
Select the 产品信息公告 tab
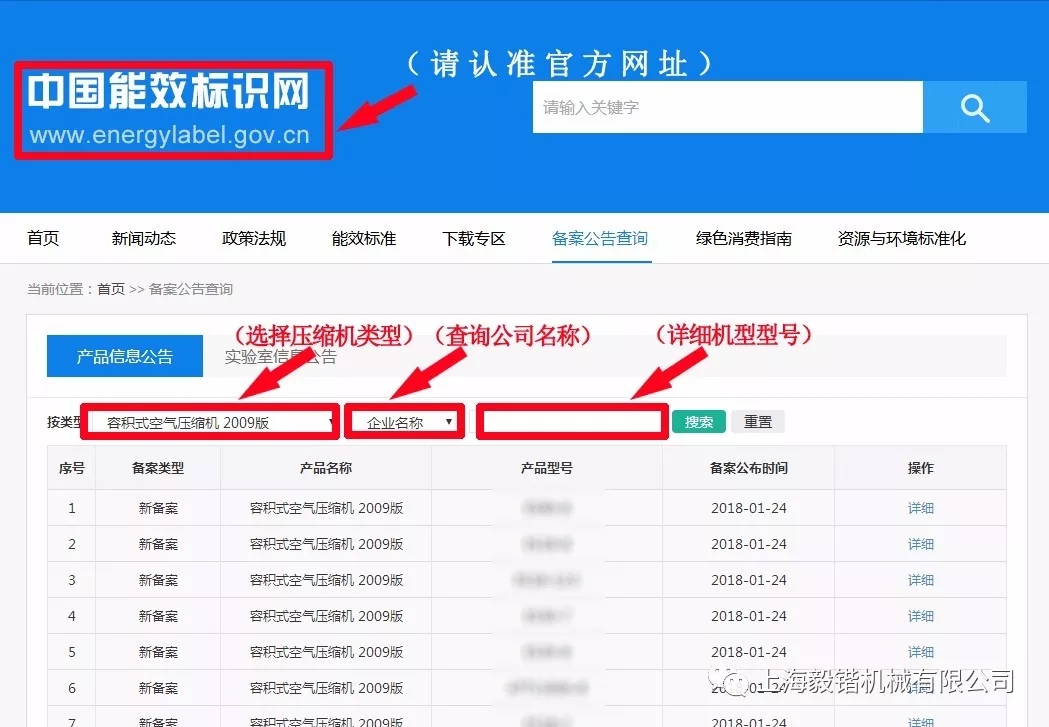[x=124, y=355]
